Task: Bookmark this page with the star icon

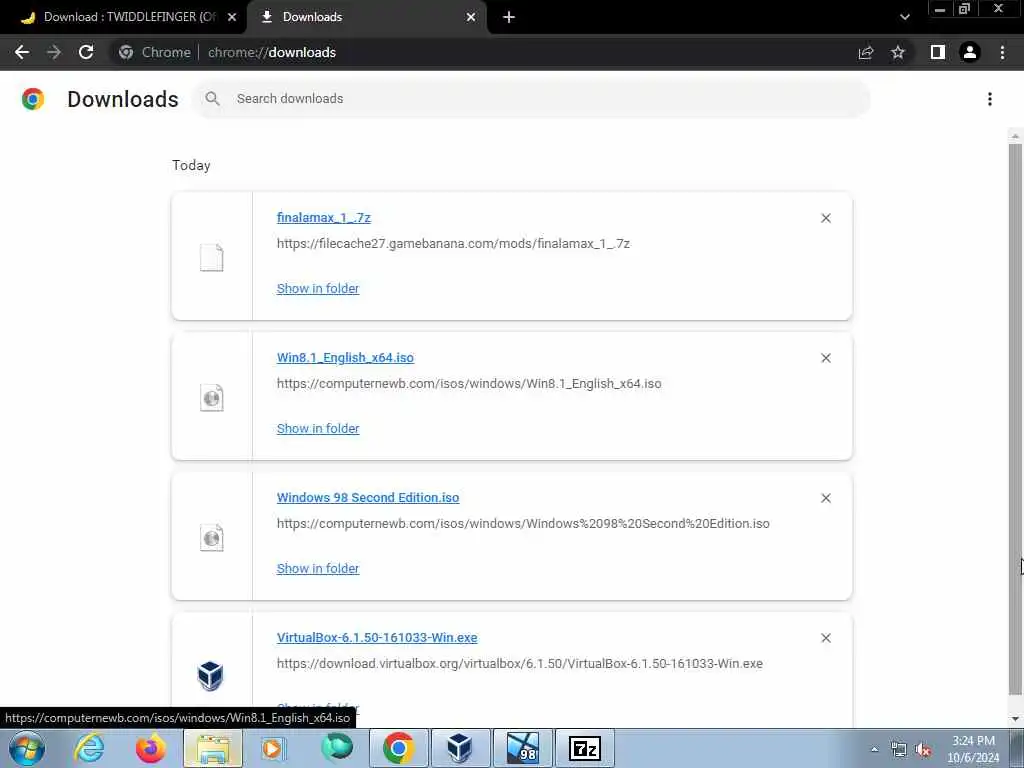Action: pos(898,52)
